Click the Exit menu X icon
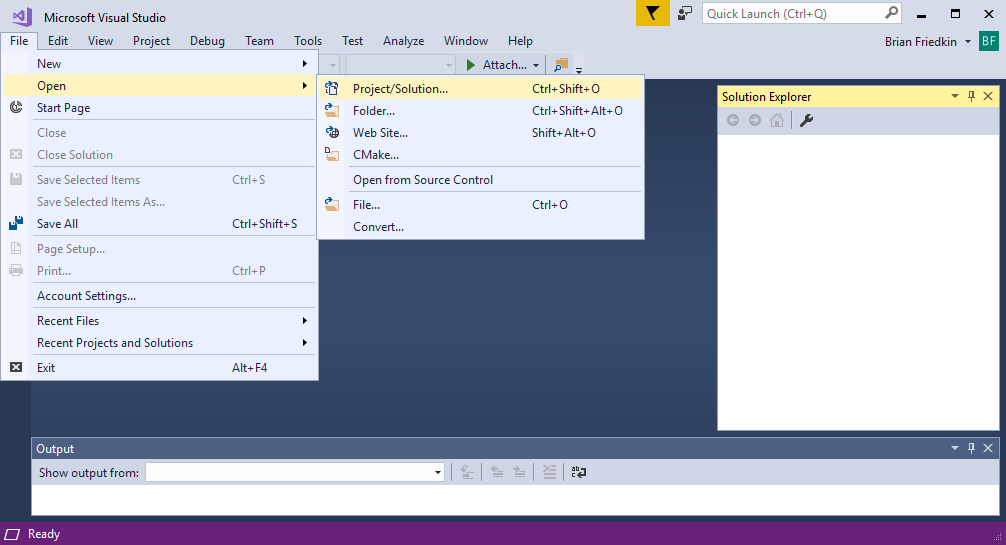The width and height of the screenshot is (1006, 545). [x=16, y=367]
